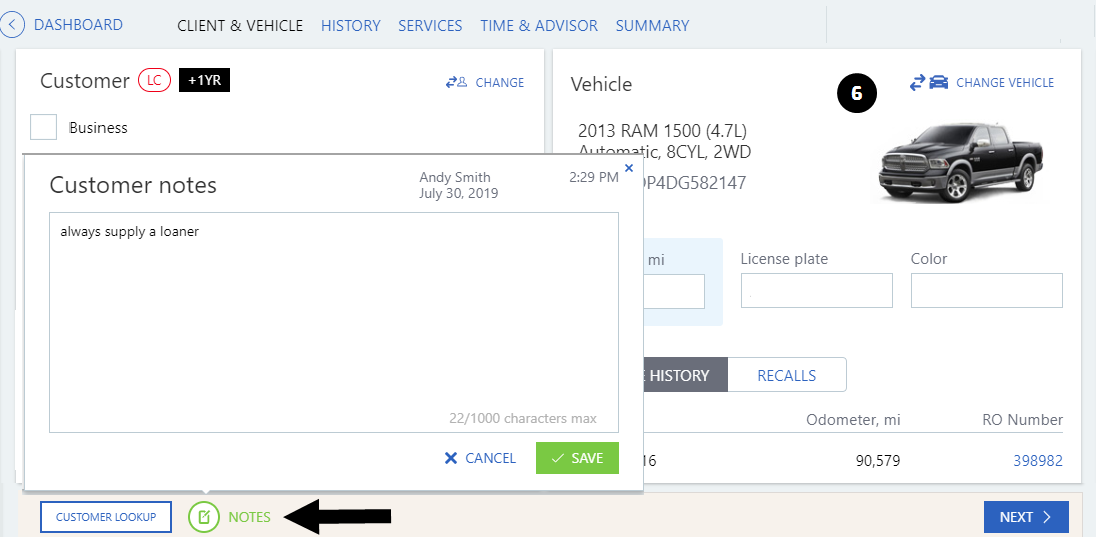1096x537 pixels.
Task: Click CHANGE VEHICLE link
Action: tap(1004, 83)
